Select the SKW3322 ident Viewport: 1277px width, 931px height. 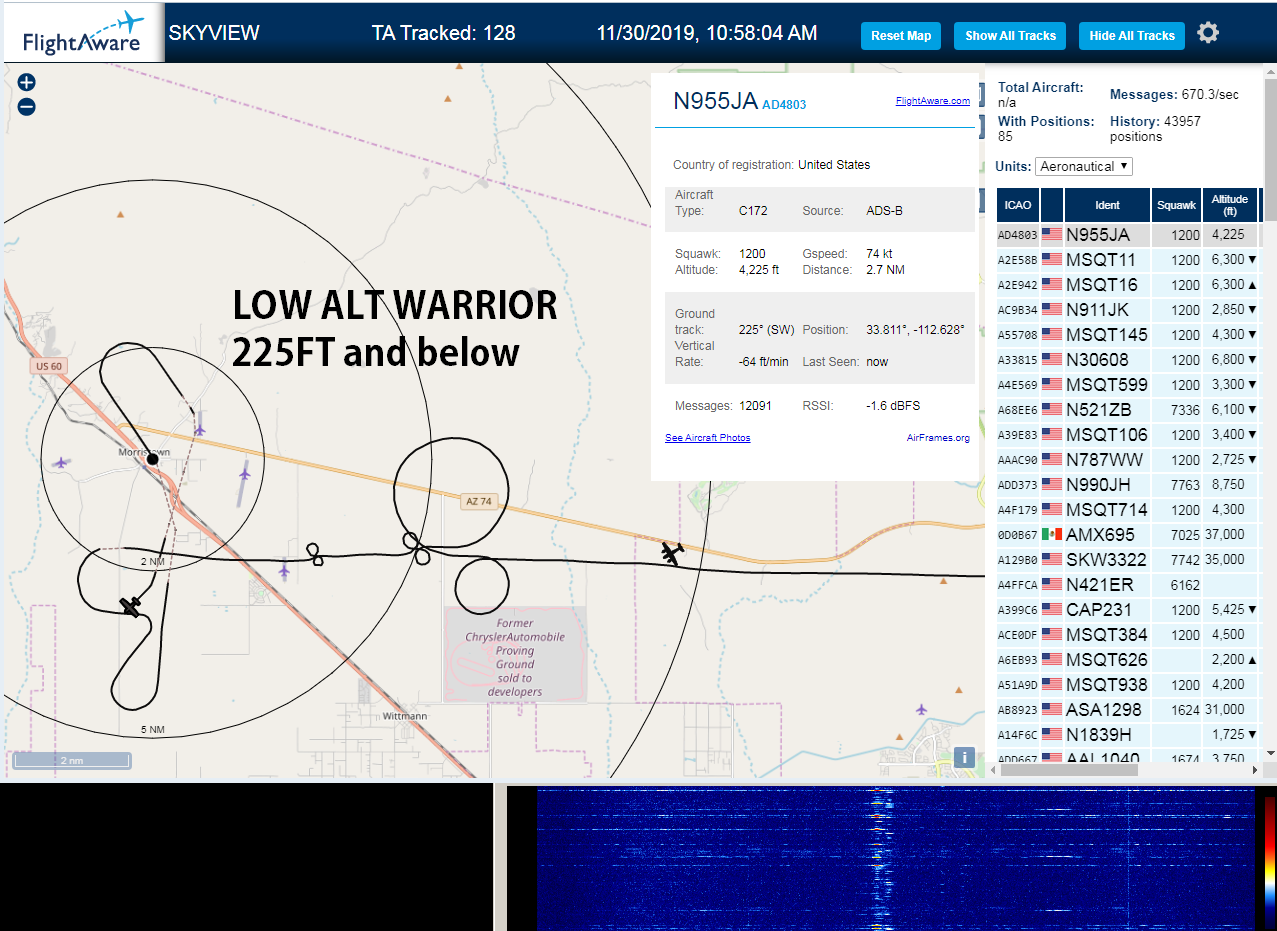pyautogui.click(x=1106, y=560)
